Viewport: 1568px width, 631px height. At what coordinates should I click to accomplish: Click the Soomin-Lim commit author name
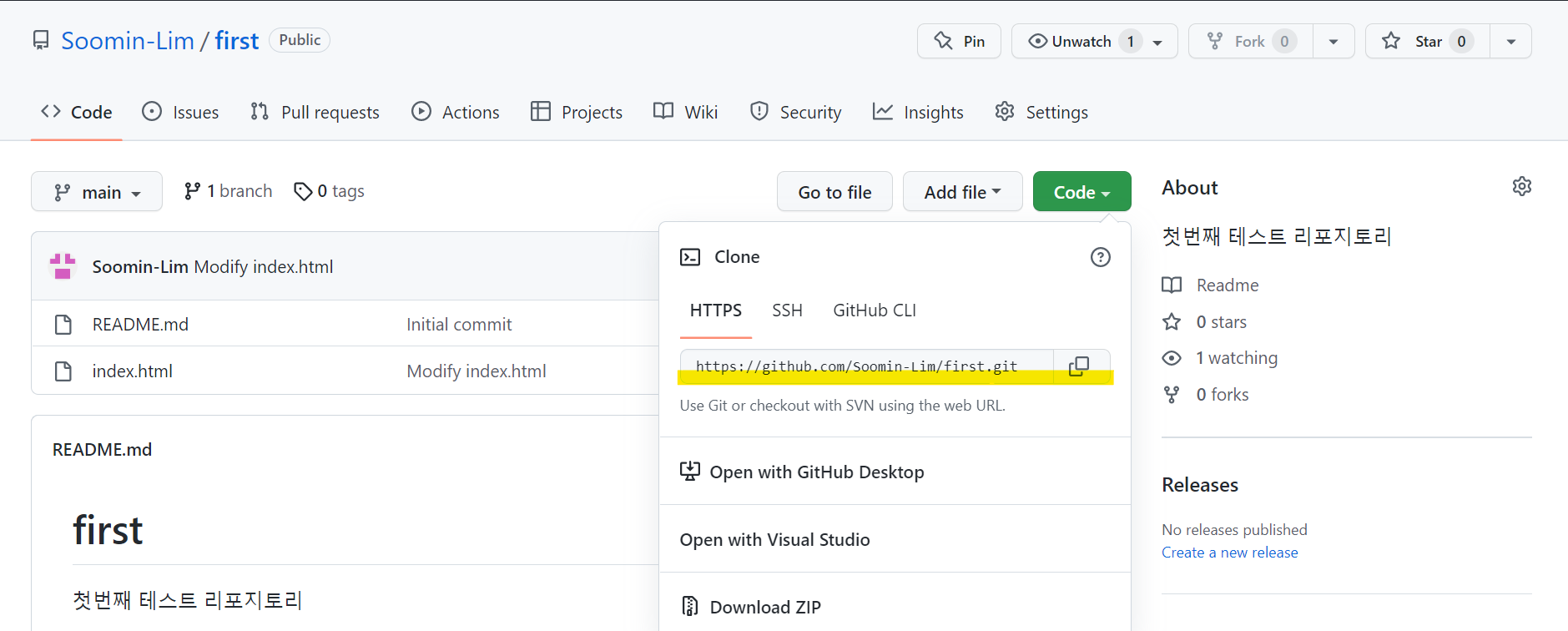140,266
